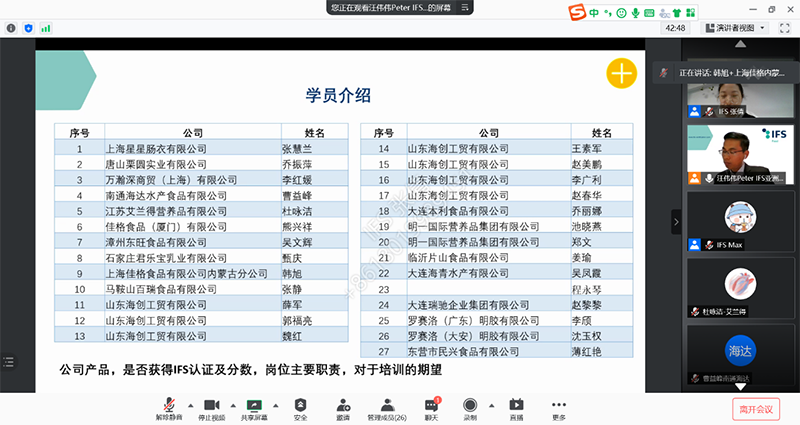Open Sogou emoji smiley icon

tap(621, 13)
